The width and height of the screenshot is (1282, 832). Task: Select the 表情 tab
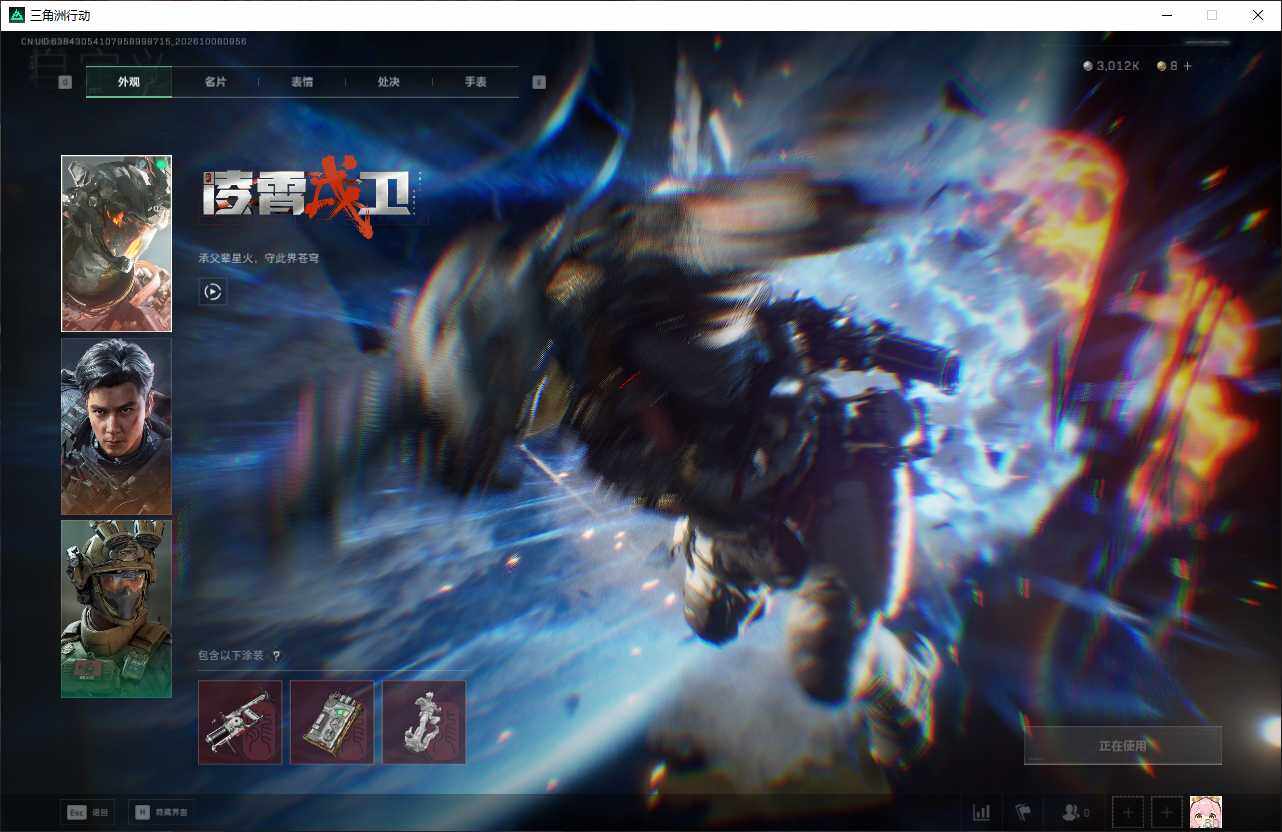(x=302, y=82)
